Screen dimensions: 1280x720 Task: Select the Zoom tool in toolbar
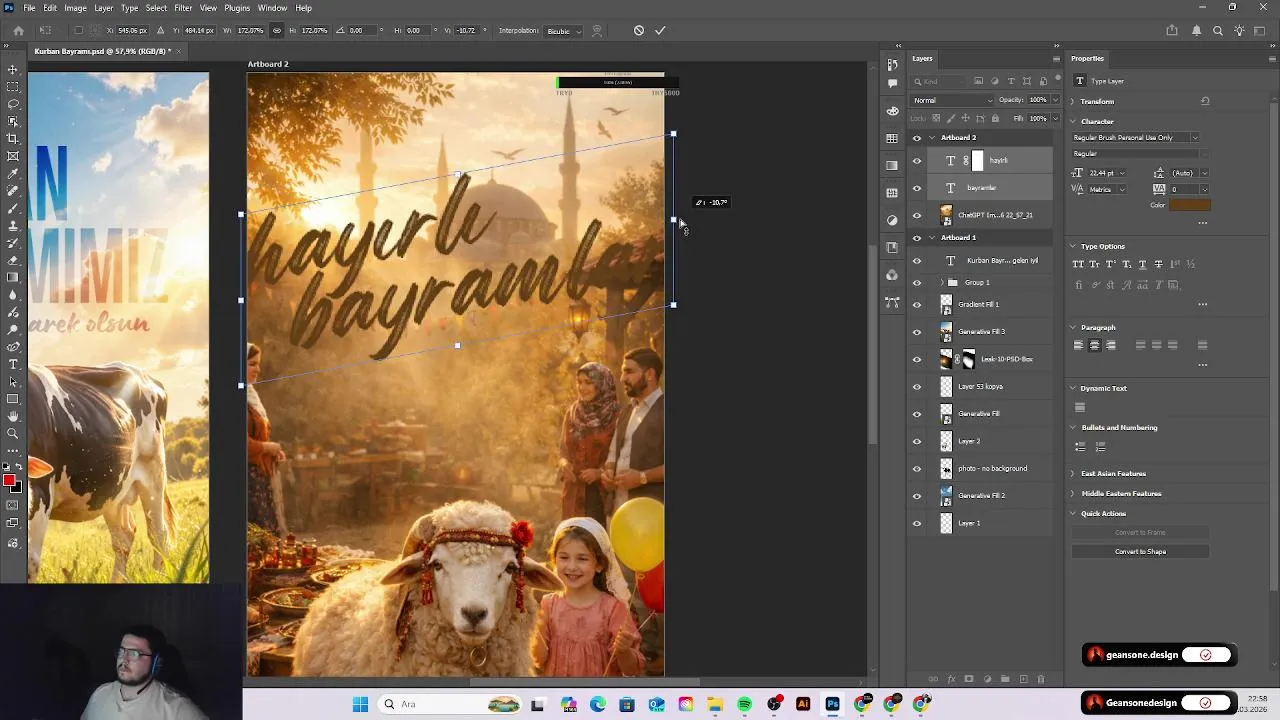13,433
